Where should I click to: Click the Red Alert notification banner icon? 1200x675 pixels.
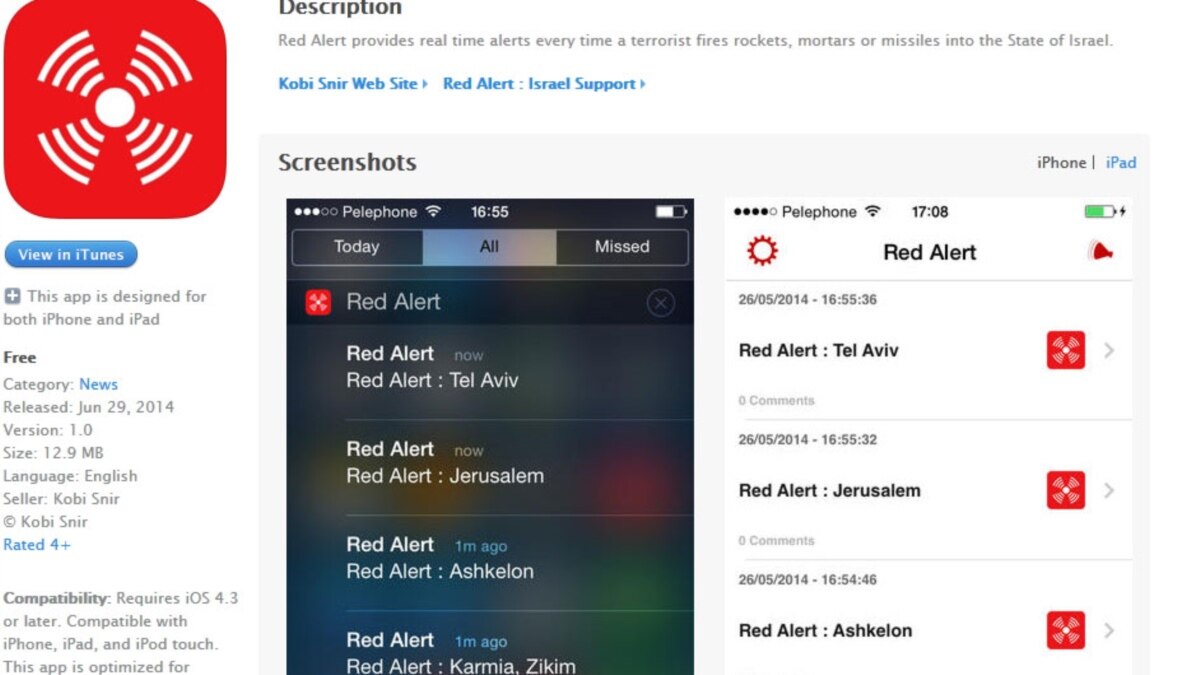319,302
